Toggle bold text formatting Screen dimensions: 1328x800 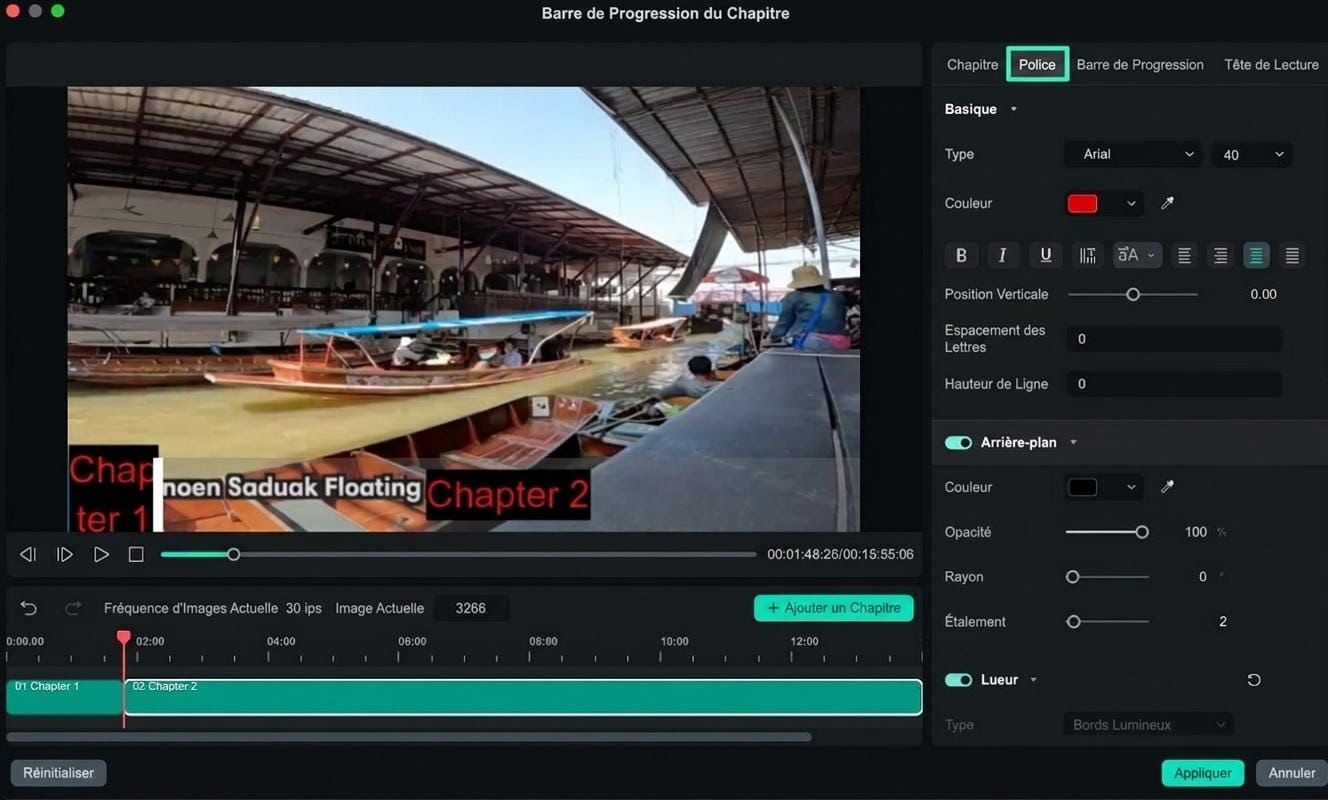961,255
